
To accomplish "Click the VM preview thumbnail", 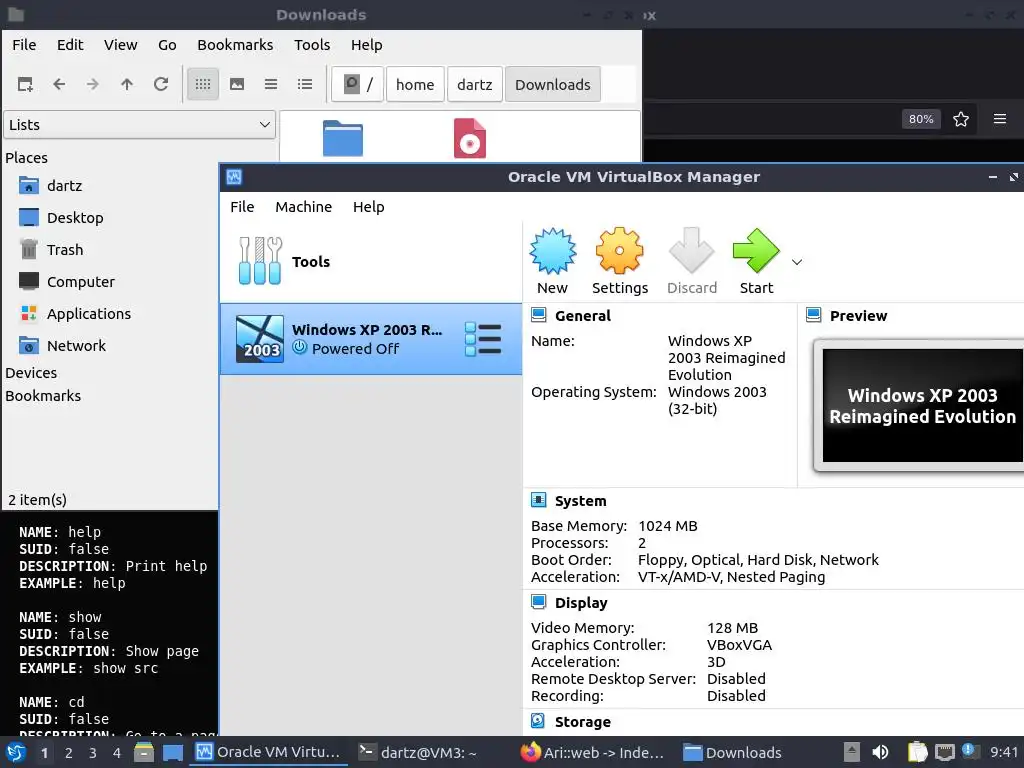I will [921, 406].
